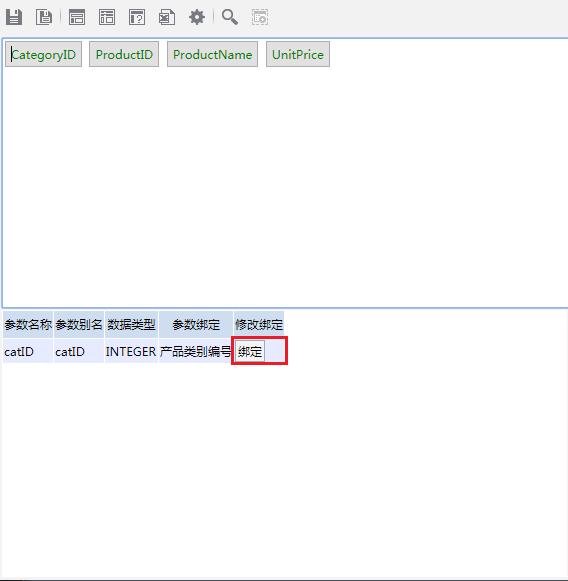Viewport: 568px width, 581px height.
Task: Open the first layout window icon
Action: (77, 17)
